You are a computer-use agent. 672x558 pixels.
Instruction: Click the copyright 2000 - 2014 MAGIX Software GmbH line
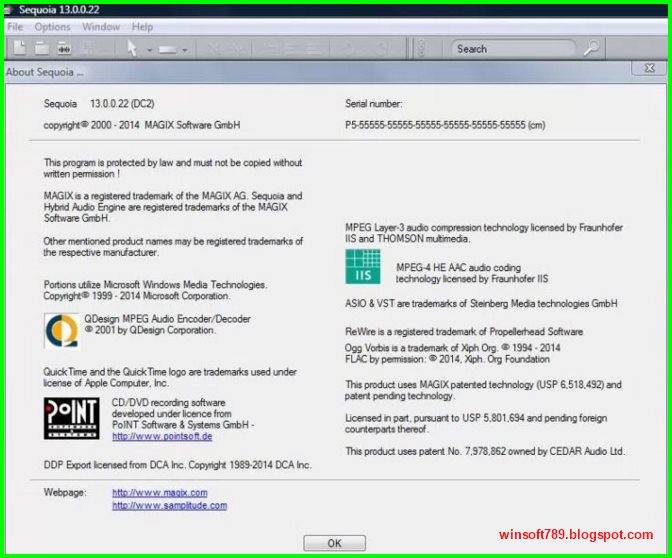(x=142, y=125)
